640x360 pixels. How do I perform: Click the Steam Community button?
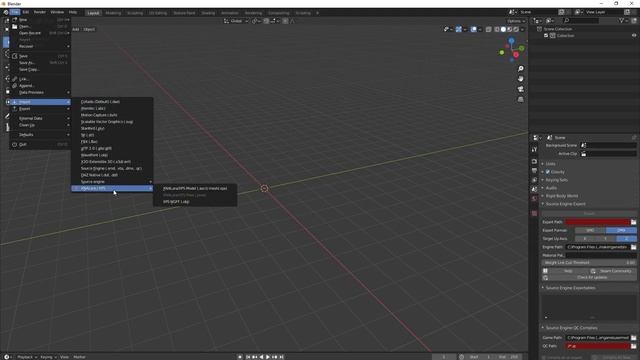pyautogui.click(x=612, y=271)
